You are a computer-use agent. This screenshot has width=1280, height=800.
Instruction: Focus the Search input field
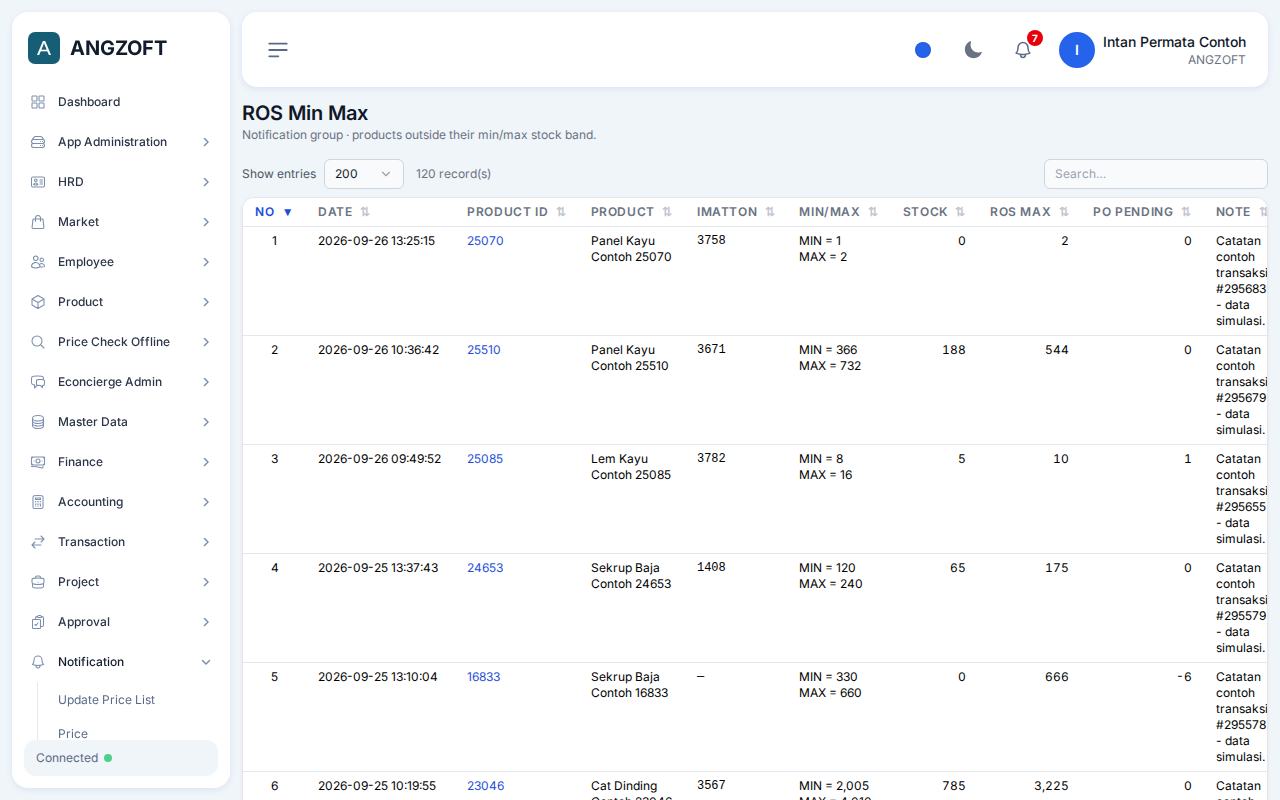click(x=1155, y=174)
